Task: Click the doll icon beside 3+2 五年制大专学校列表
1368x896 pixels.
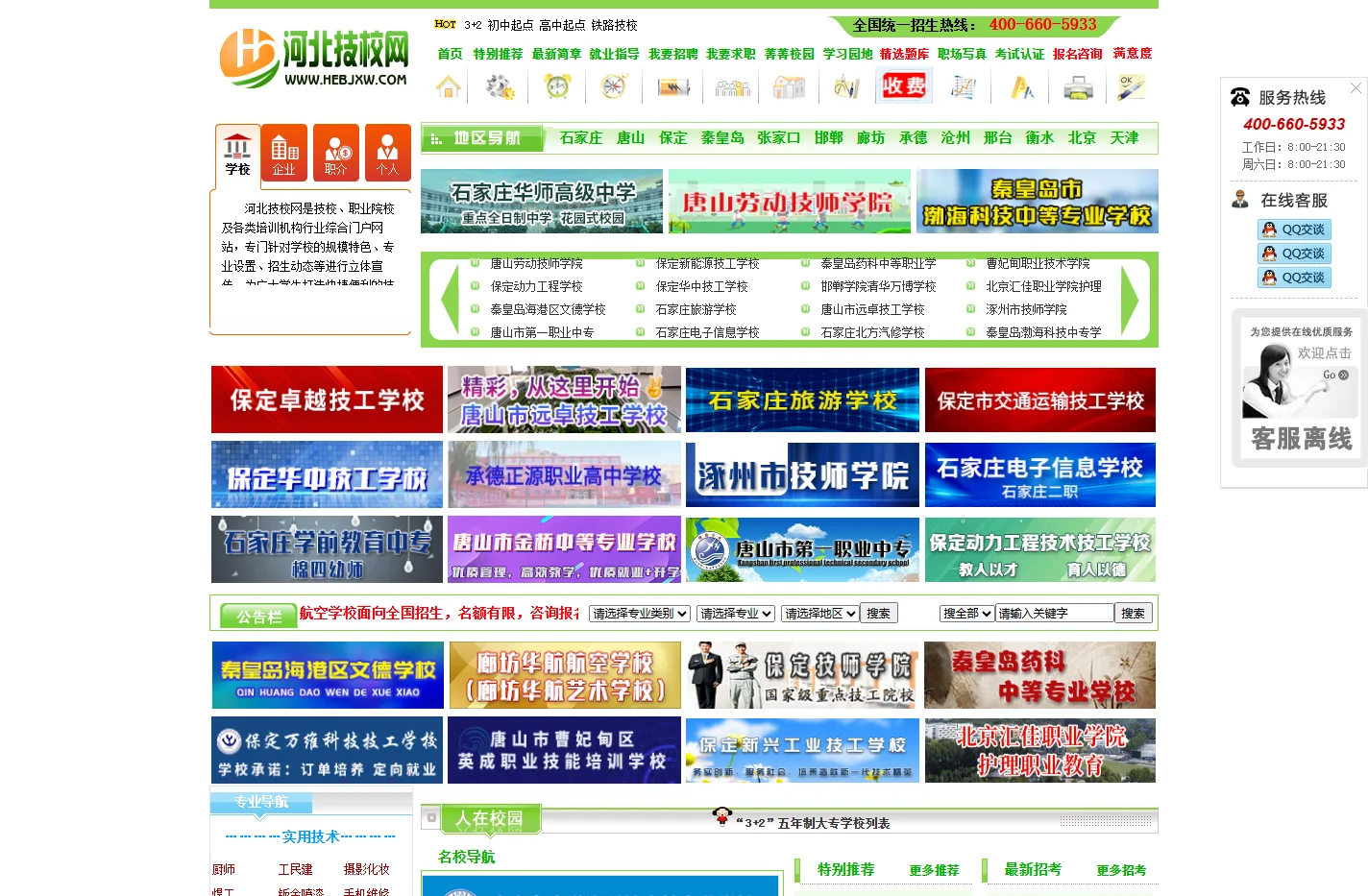Action: 722,817
